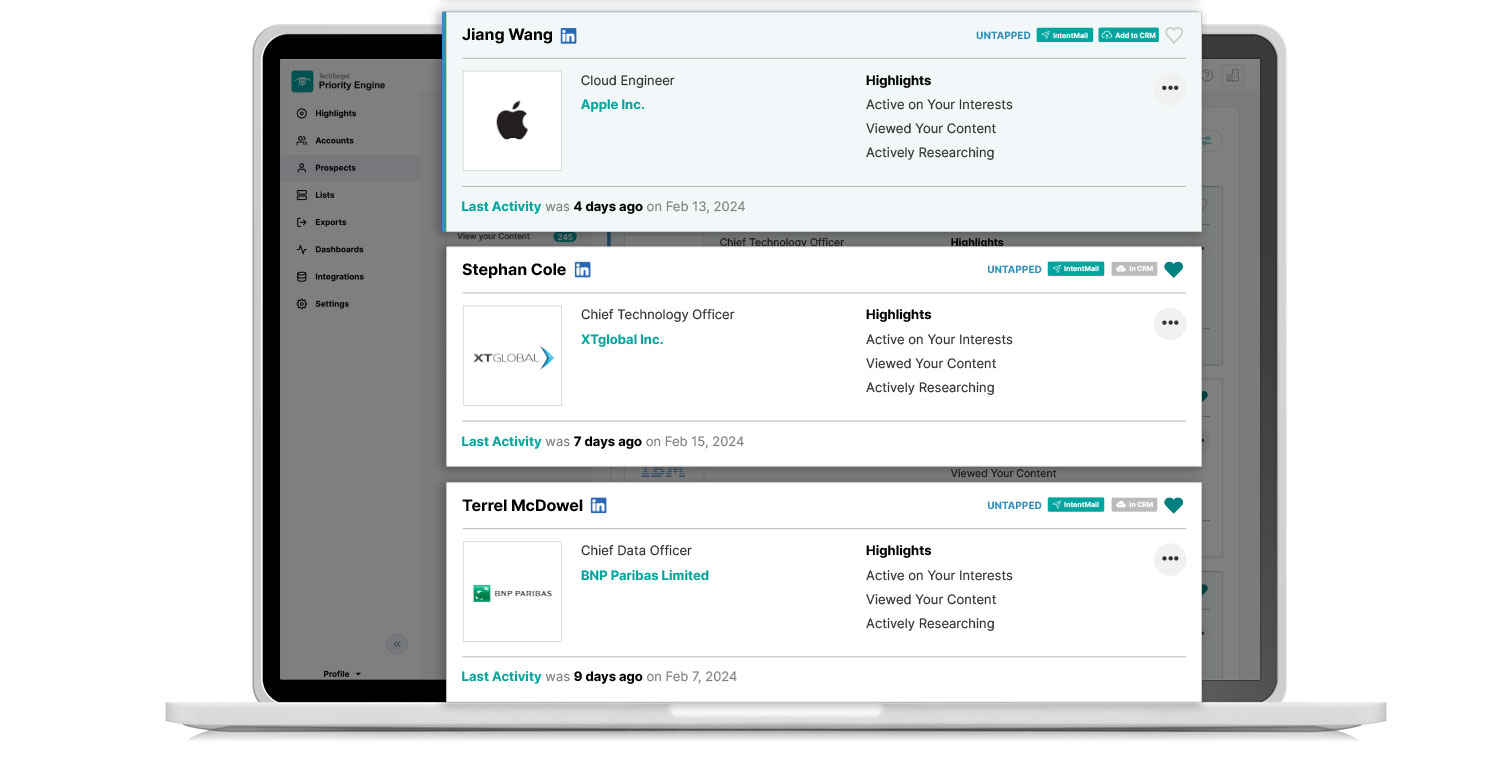Screen dimensions: 1500x762
Task: Click Last Activity link on Stephan Cole card
Action: click(x=501, y=442)
